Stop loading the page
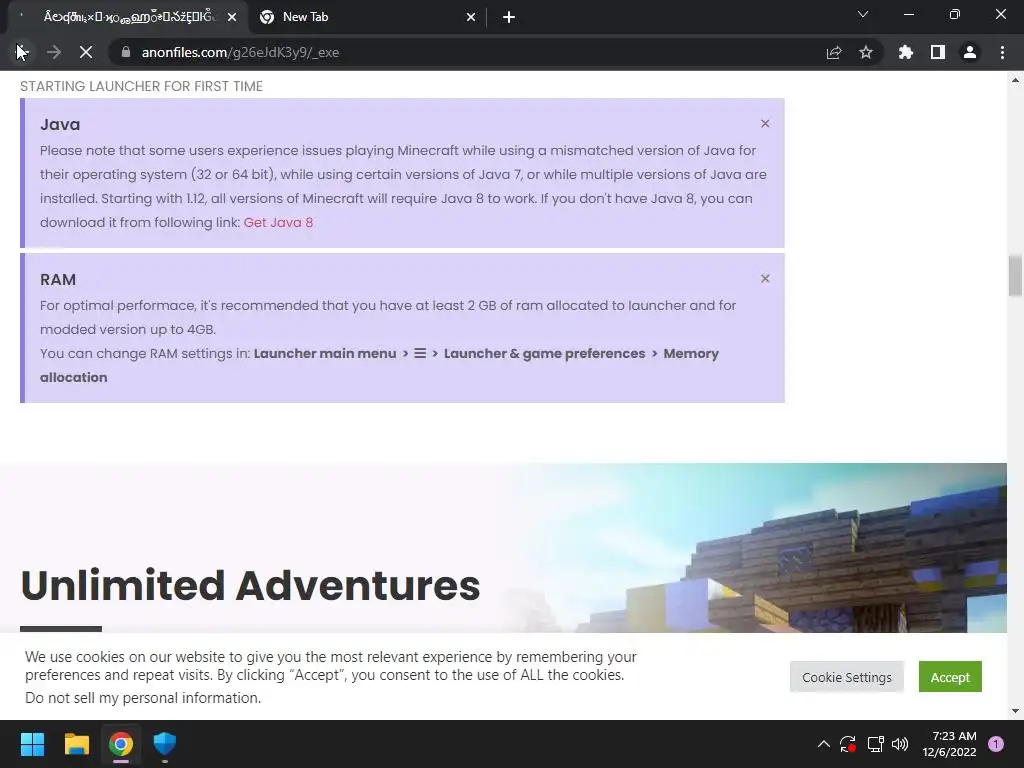 pos(86,52)
